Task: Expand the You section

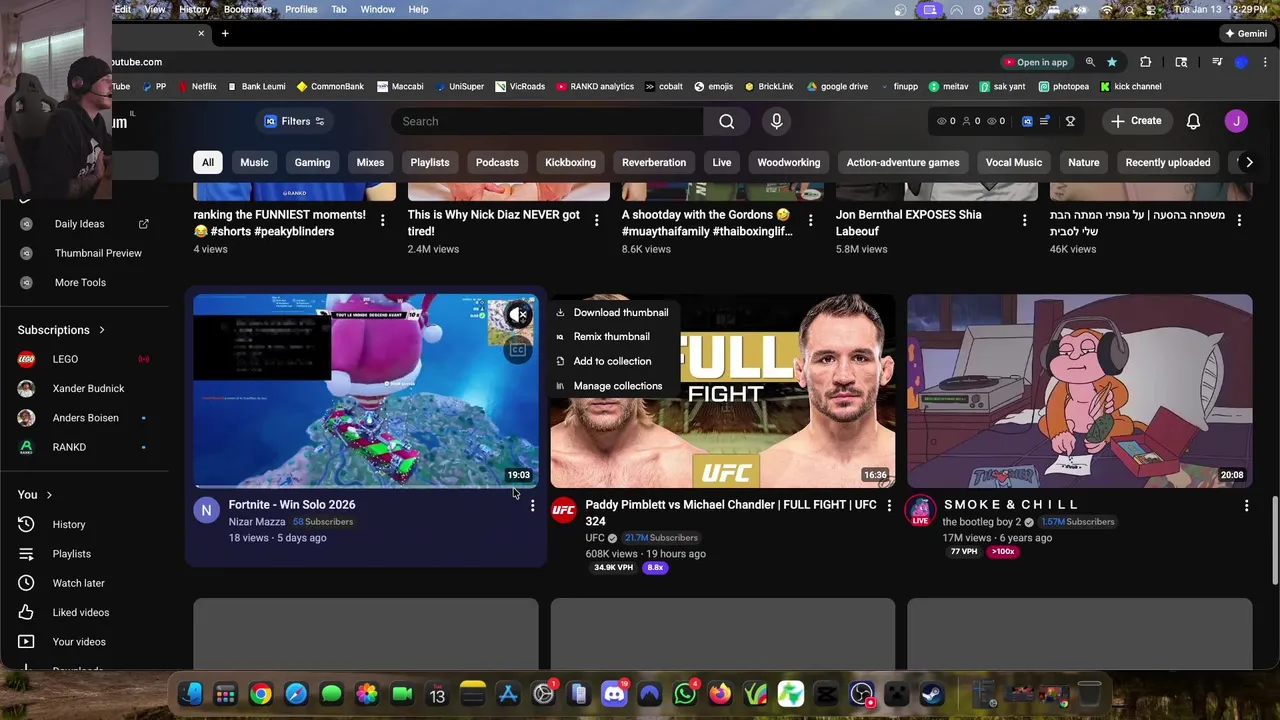Action: click(35, 494)
